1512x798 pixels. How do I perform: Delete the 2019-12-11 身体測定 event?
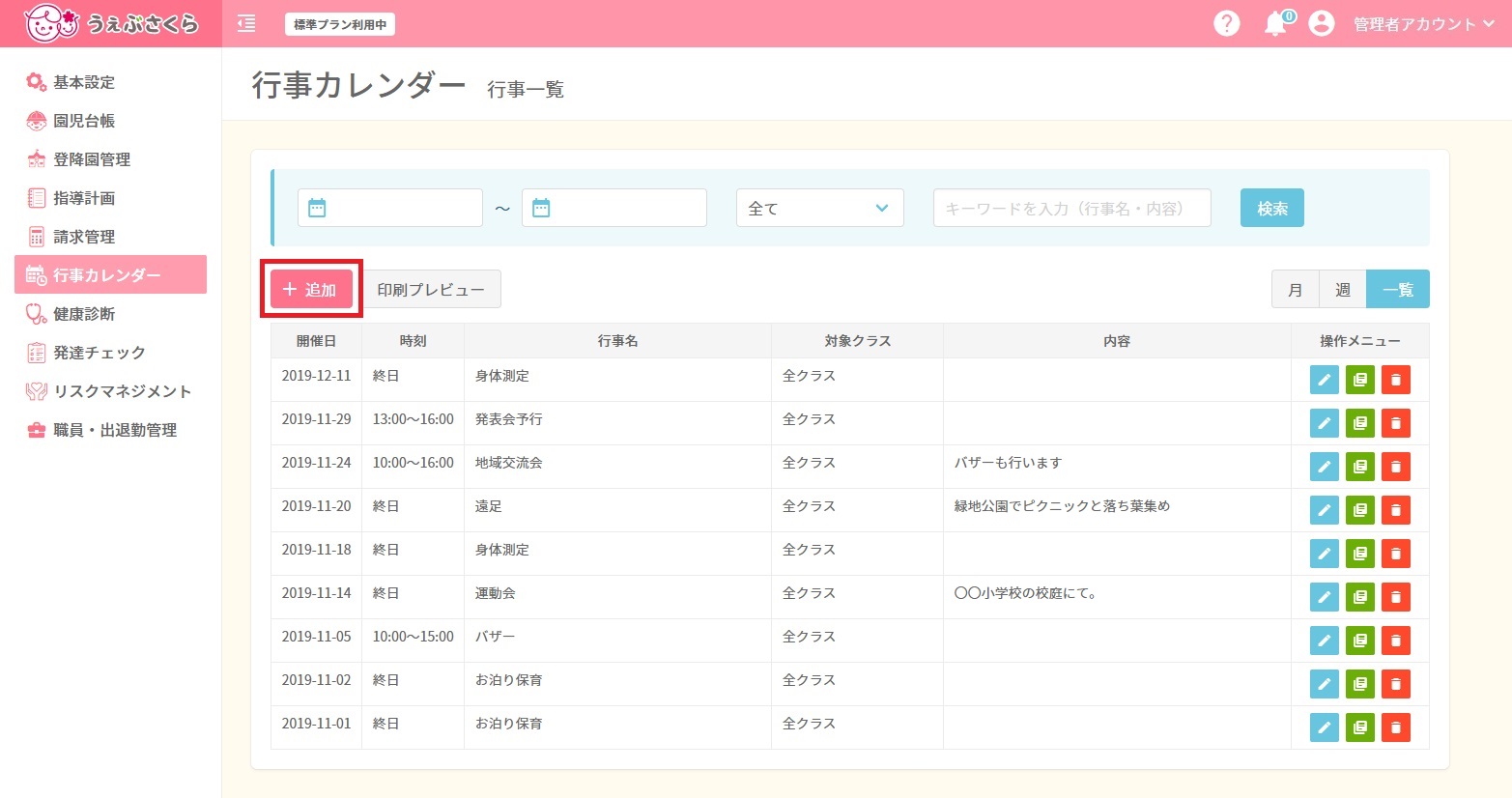pyautogui.click(x=1396, y=380)
